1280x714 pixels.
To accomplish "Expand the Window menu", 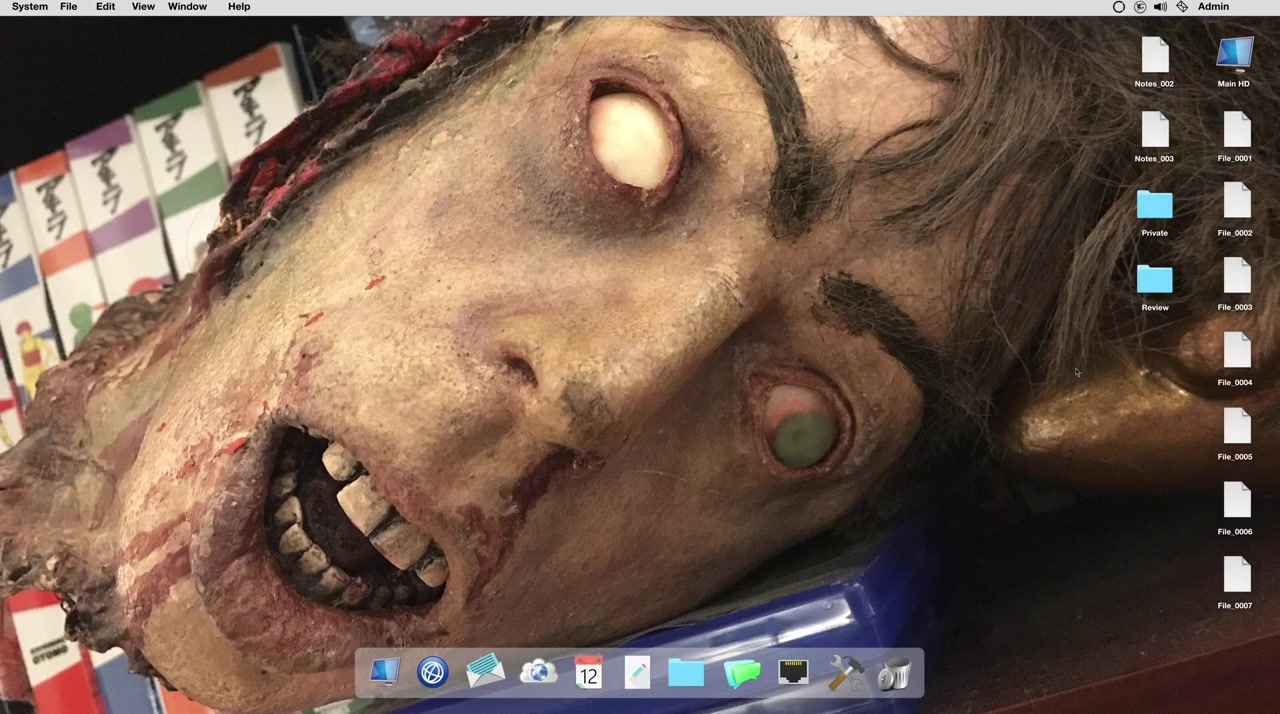I will coord(187,7).
